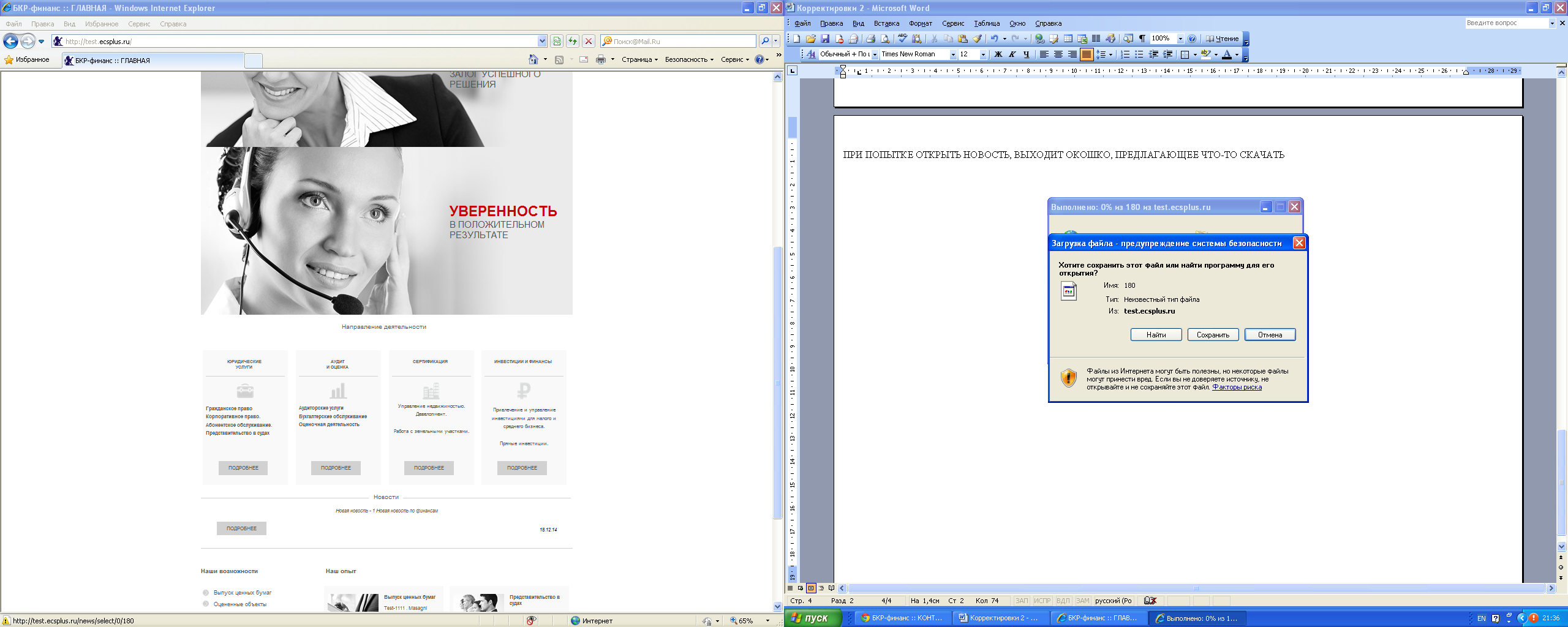Viewport: 1568px width, 627px height.
Task: Decrease indent in Word
Action: click(x=1153, y=54)
